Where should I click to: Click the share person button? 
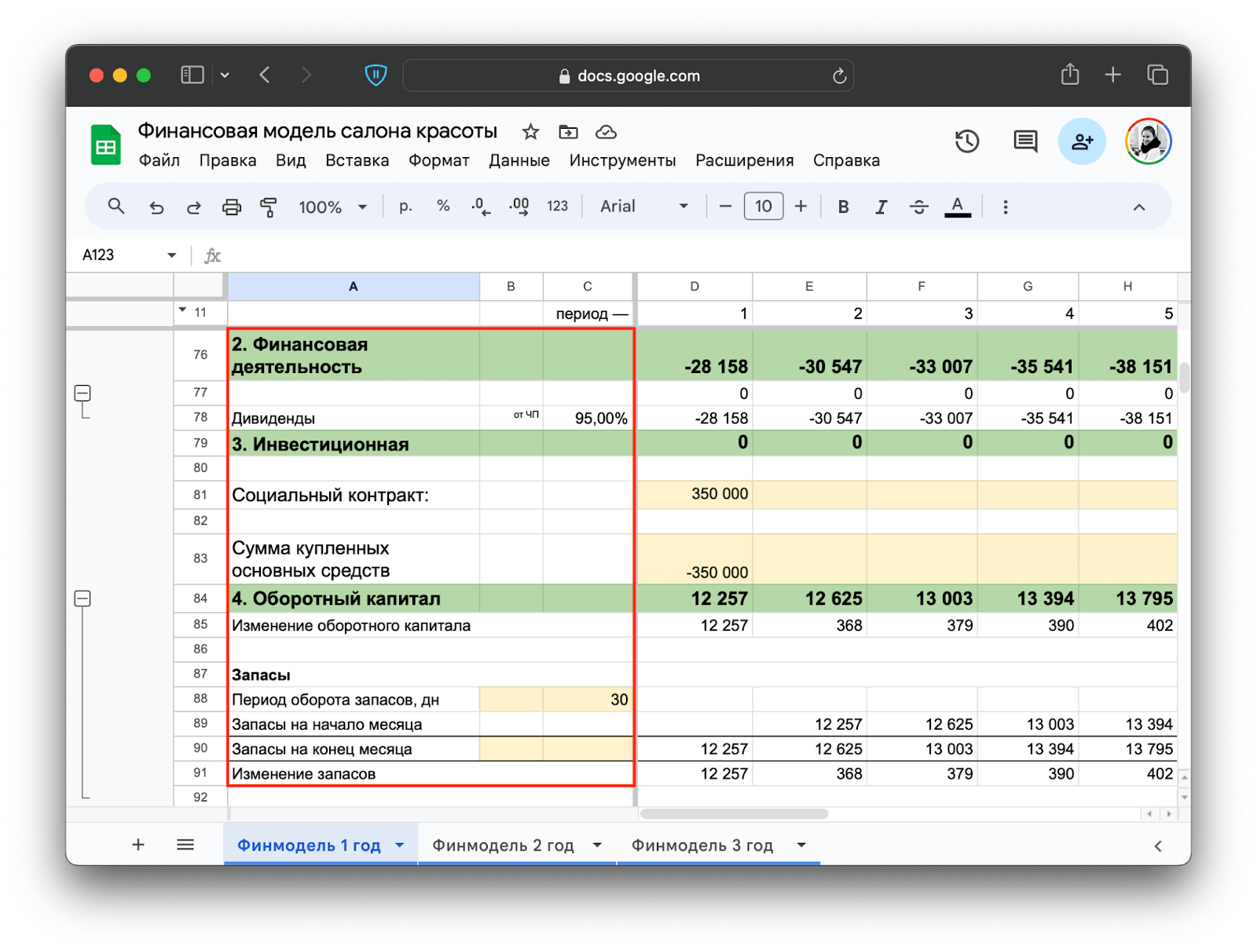click(1082, 141)
